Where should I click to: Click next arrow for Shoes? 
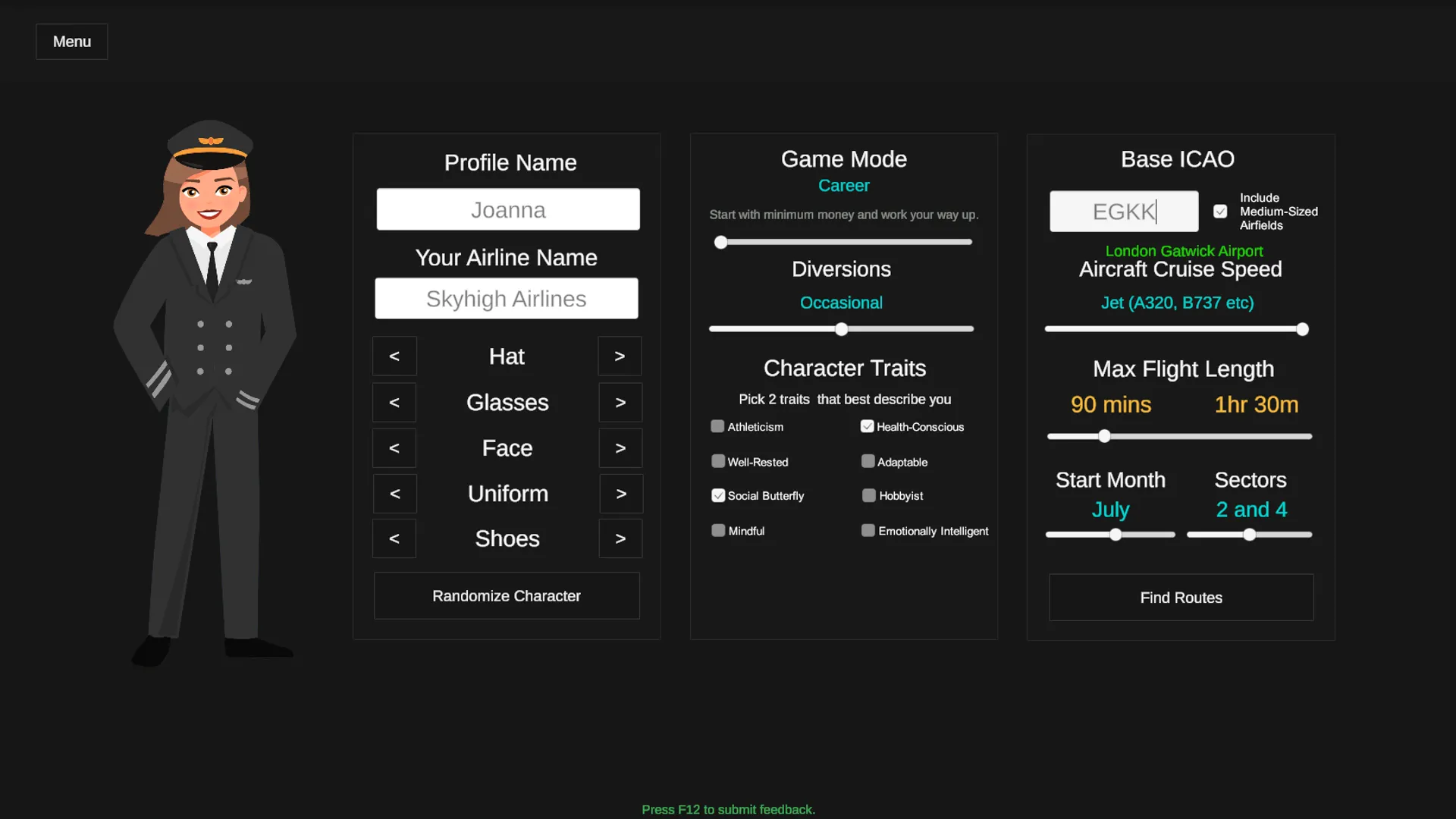pos(620,538)
